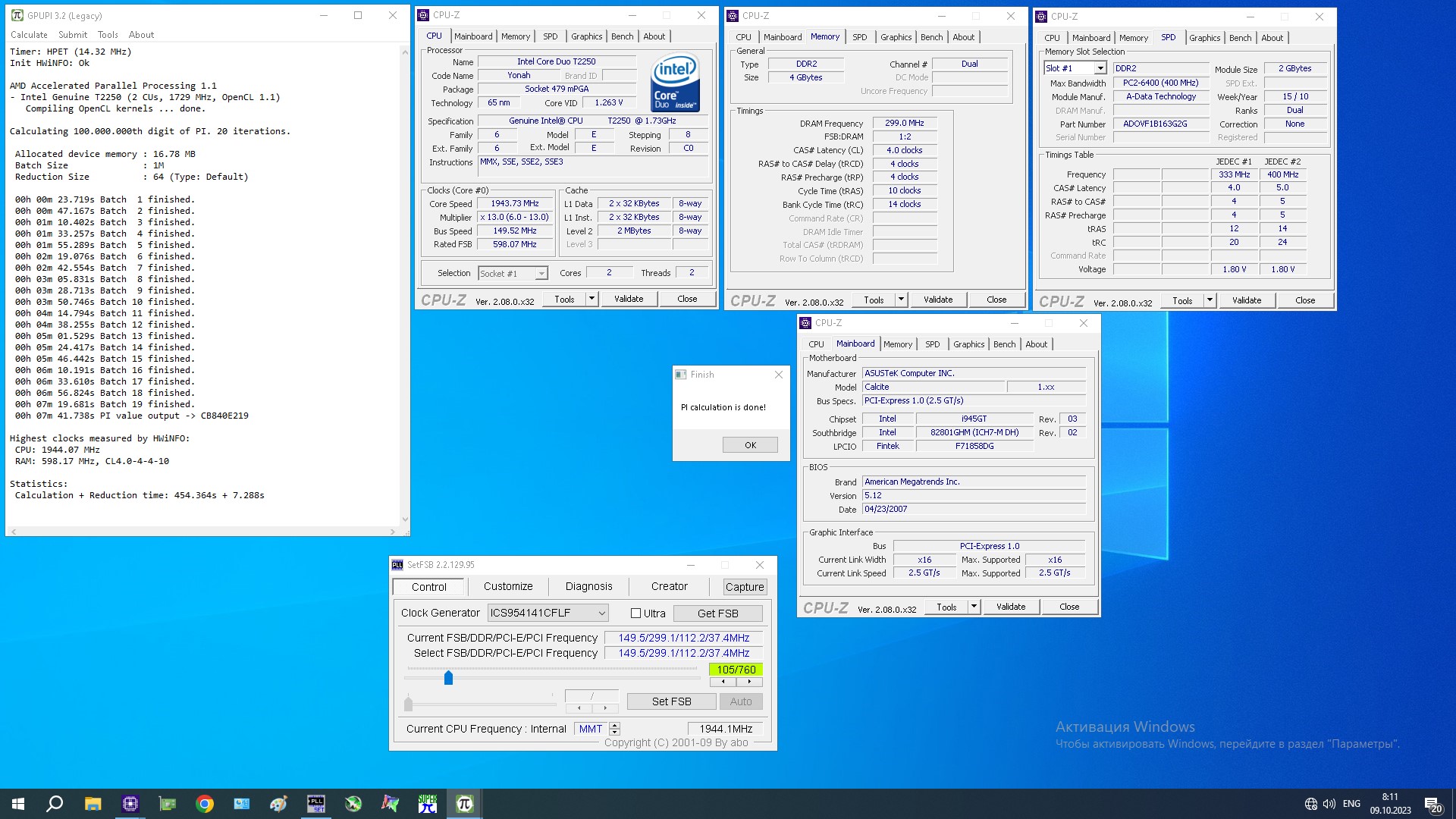Image resolution: width=1456 pixels, height=819 pixels.
Task: Switch to Creator tab in SetFSB
Action: pos(669,586)
